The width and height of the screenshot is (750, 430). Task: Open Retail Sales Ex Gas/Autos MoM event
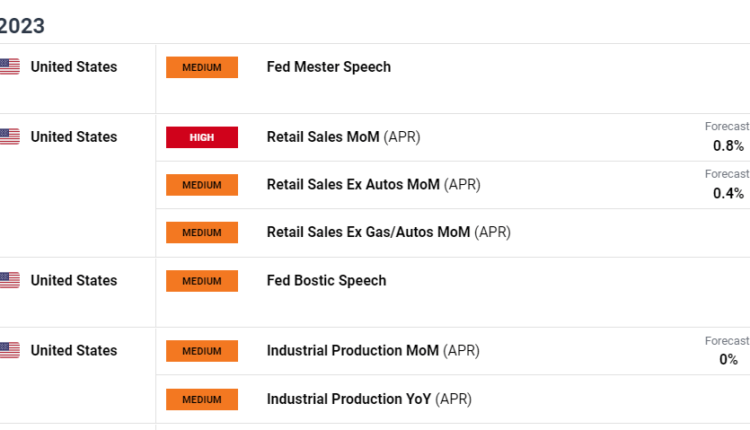pos(388,233)
